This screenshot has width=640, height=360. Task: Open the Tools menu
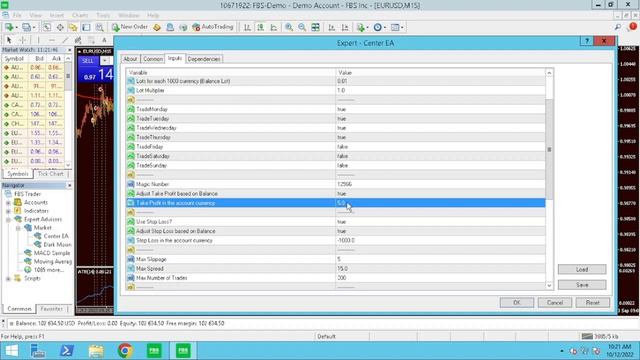(103, 15)
